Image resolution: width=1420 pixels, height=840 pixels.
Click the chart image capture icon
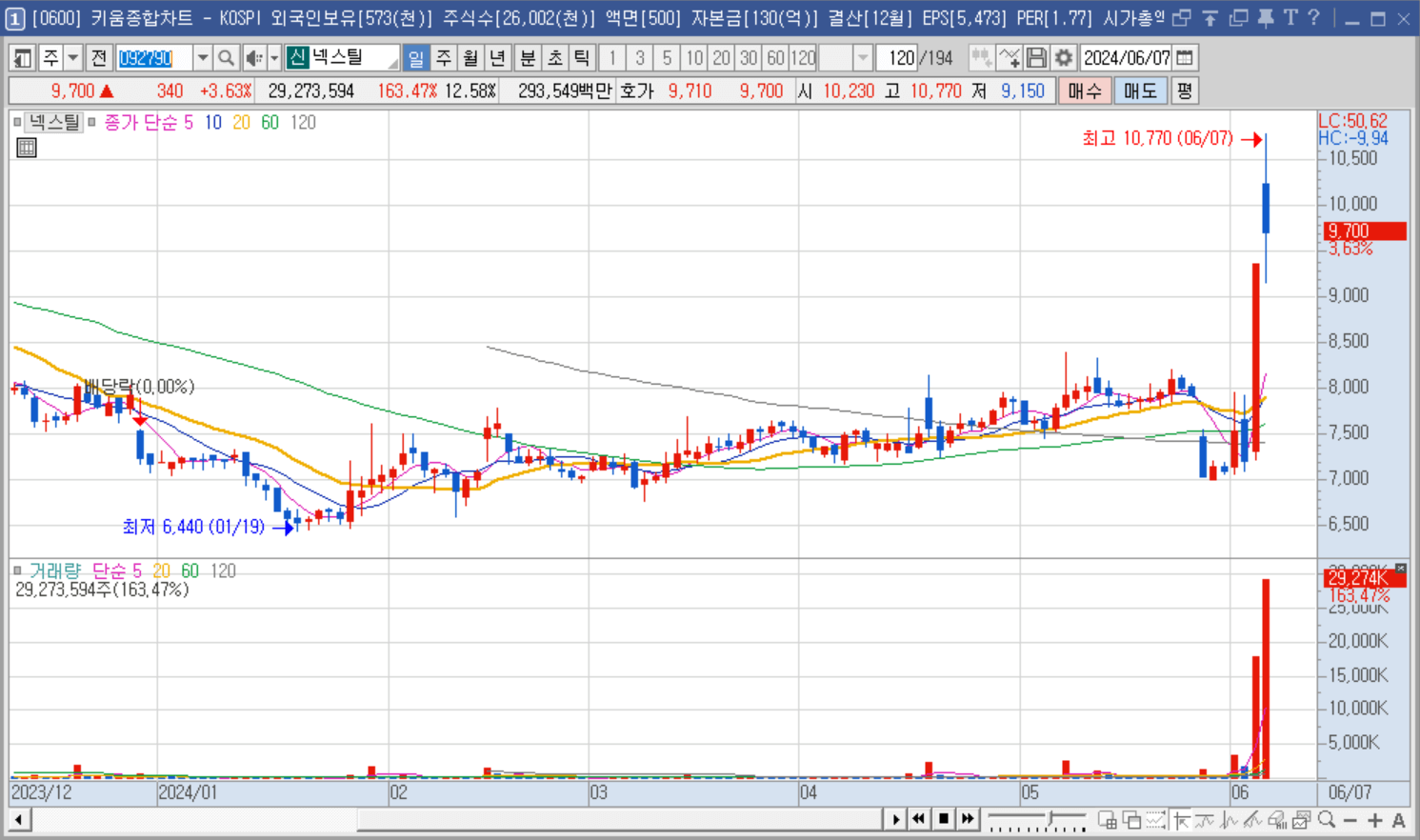(x=1301, y=820)
